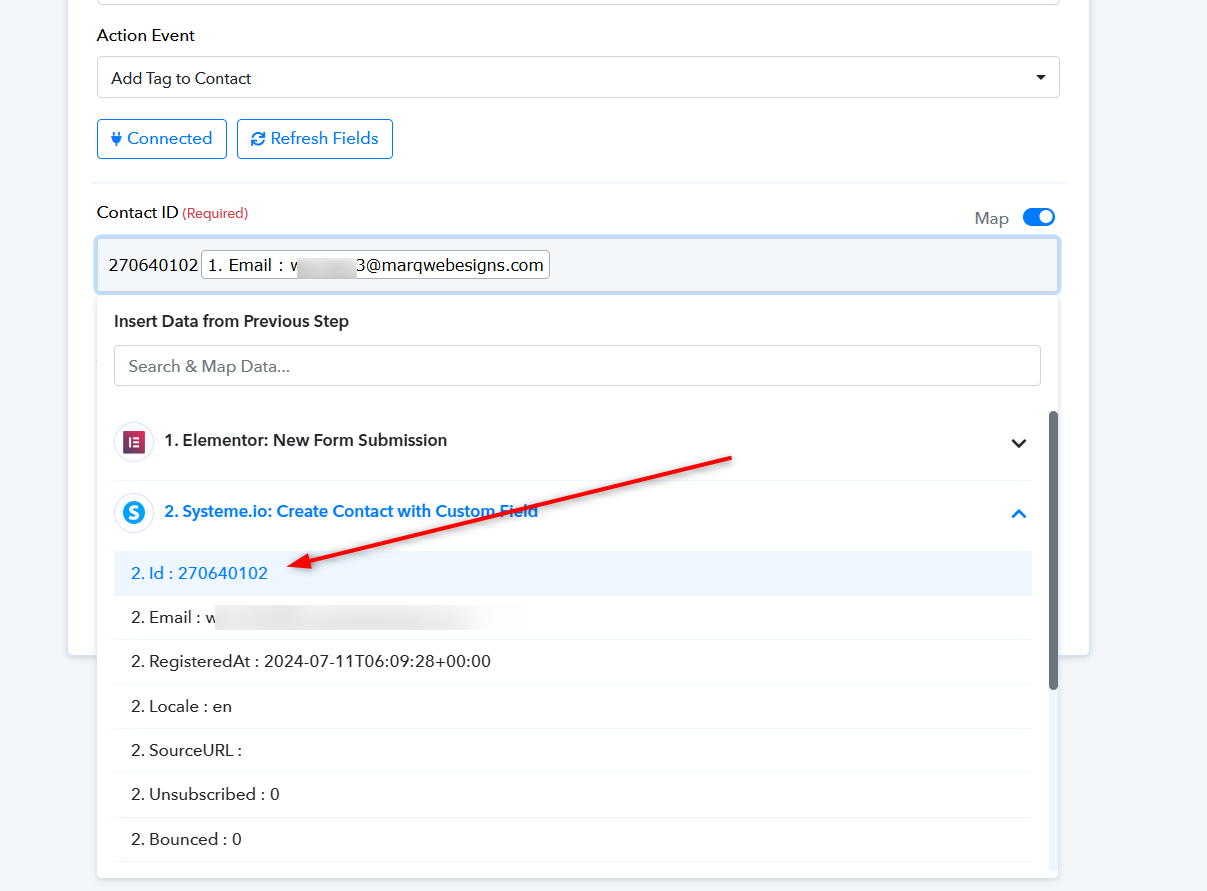
Task: Click the Search & Map Data field
Action: tap(577, 366)
